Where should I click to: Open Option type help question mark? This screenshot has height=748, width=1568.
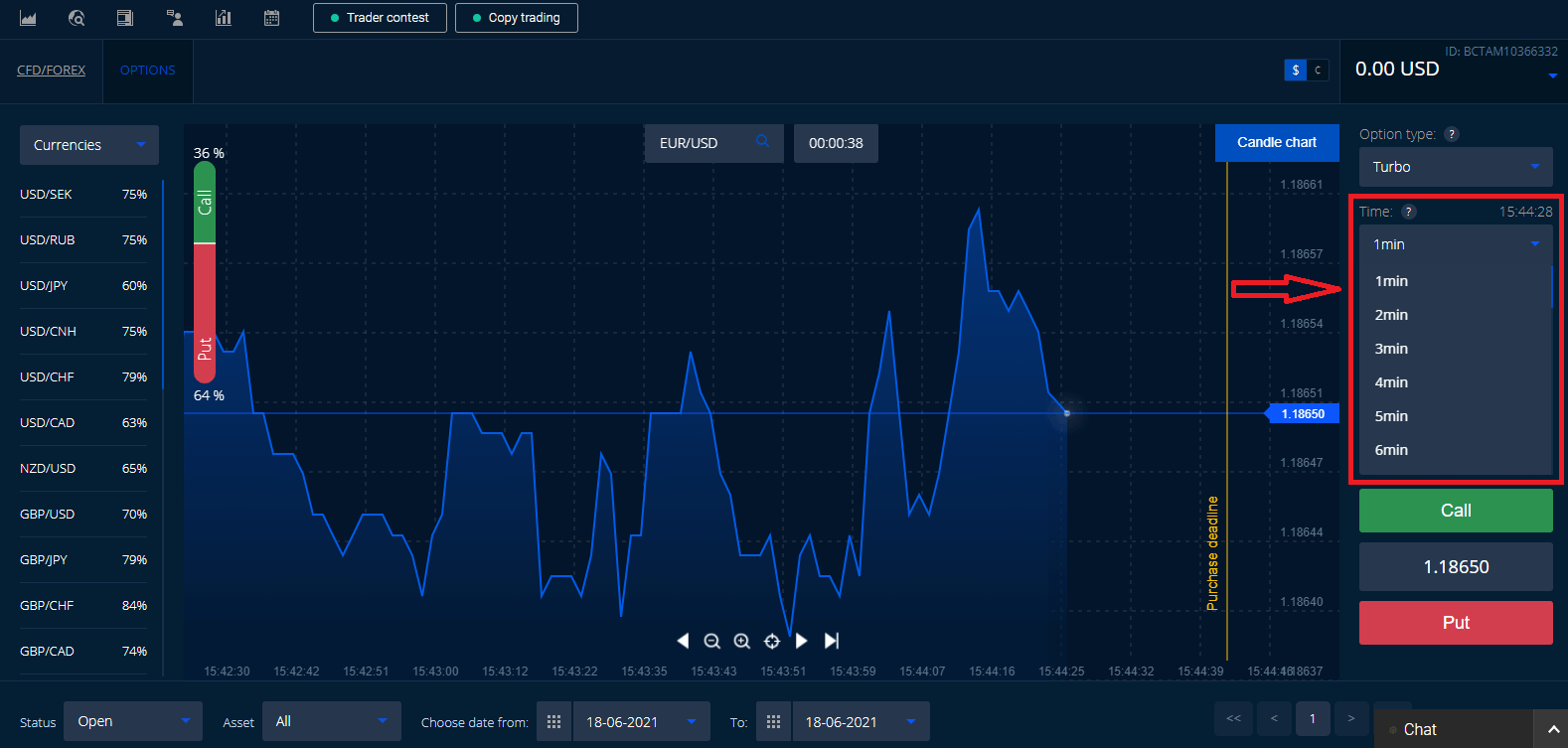click(x=1452, y=134)
